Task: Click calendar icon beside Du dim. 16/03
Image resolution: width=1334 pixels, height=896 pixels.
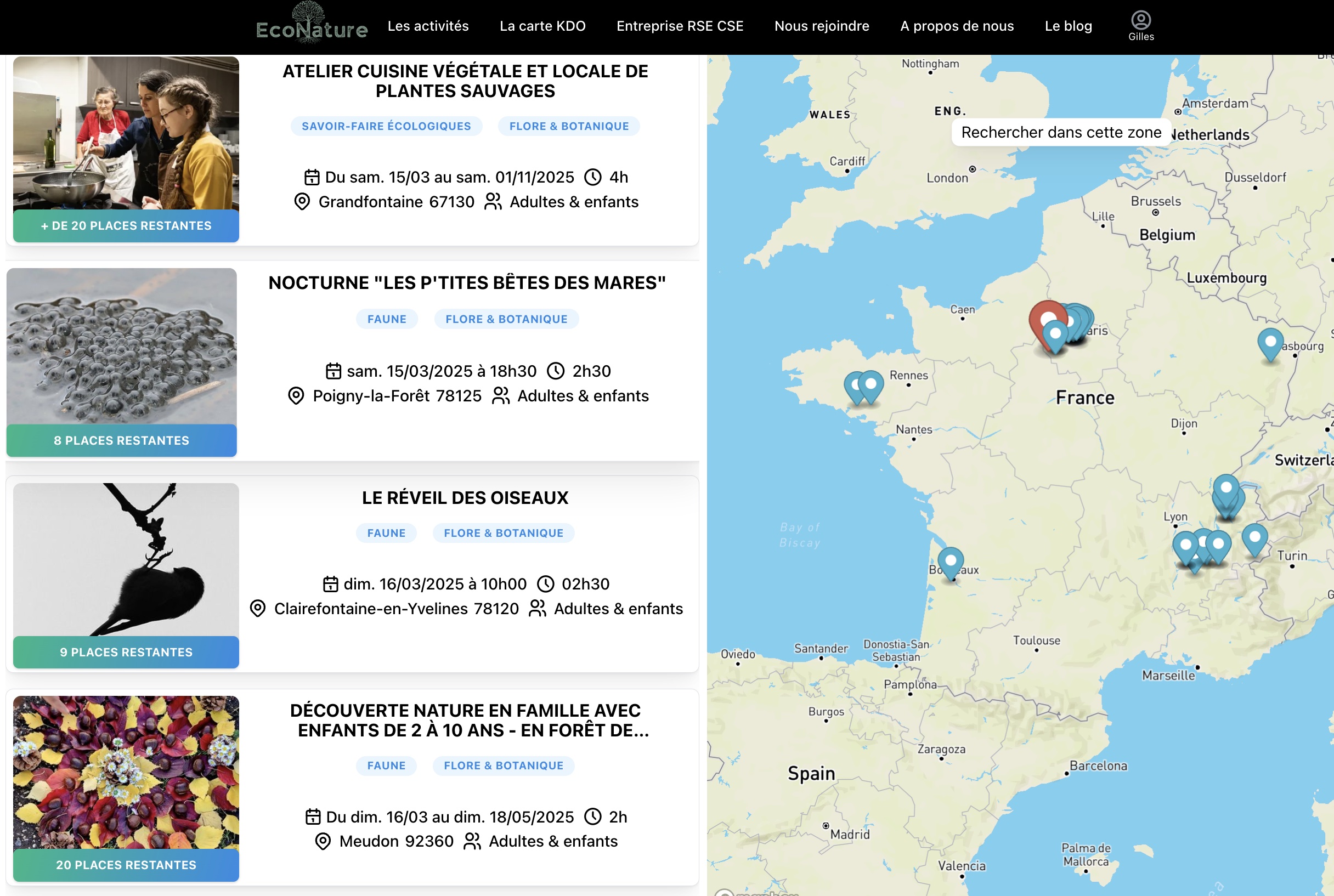Action: (x=313, y=817)
